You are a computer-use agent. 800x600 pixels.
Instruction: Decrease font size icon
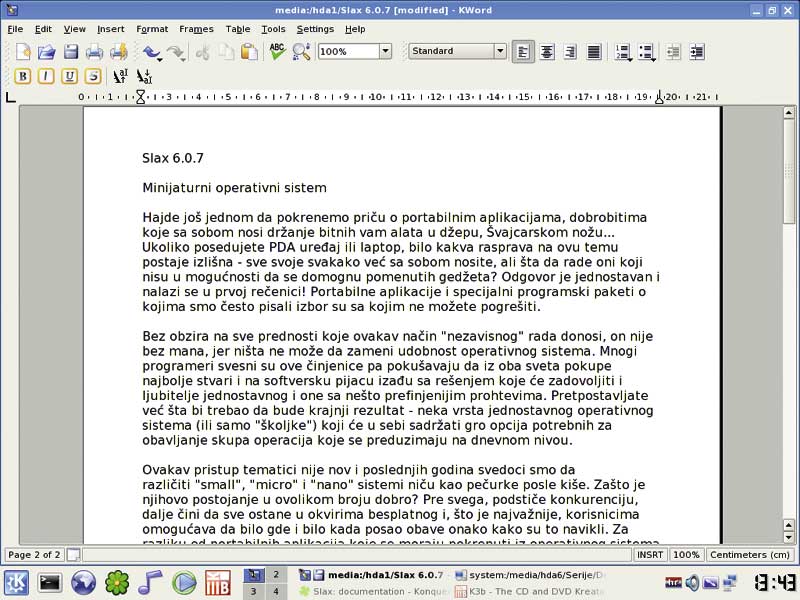tap(144, 77)
